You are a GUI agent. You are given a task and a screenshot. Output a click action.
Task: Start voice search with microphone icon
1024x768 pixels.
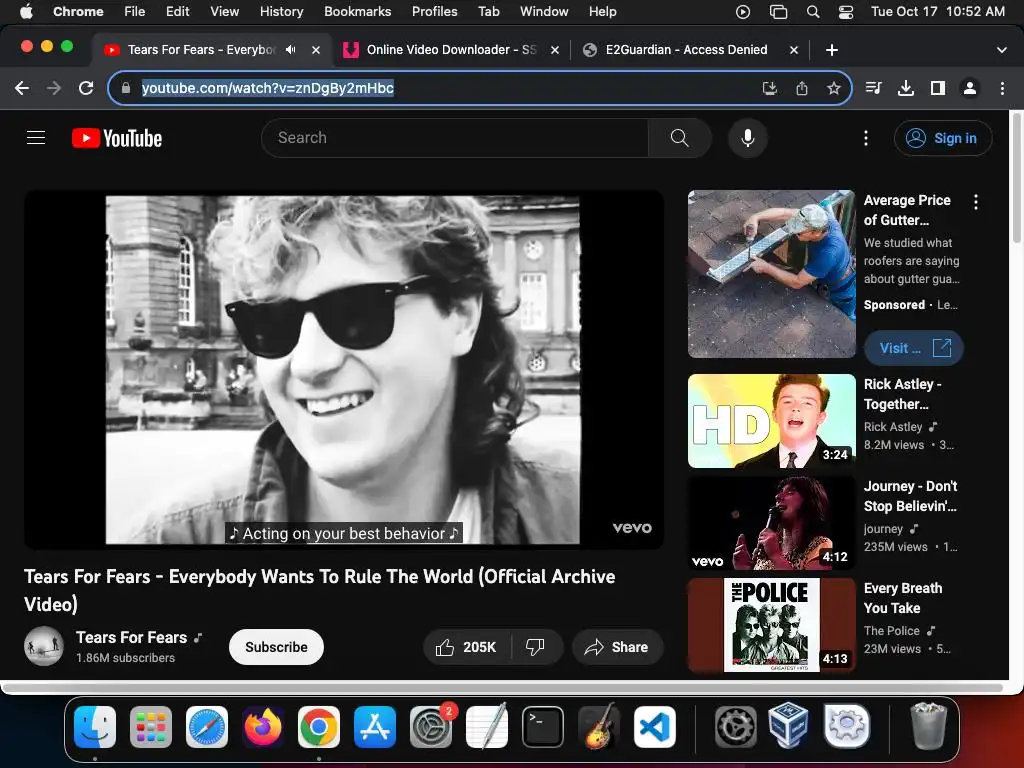point(748,138)
